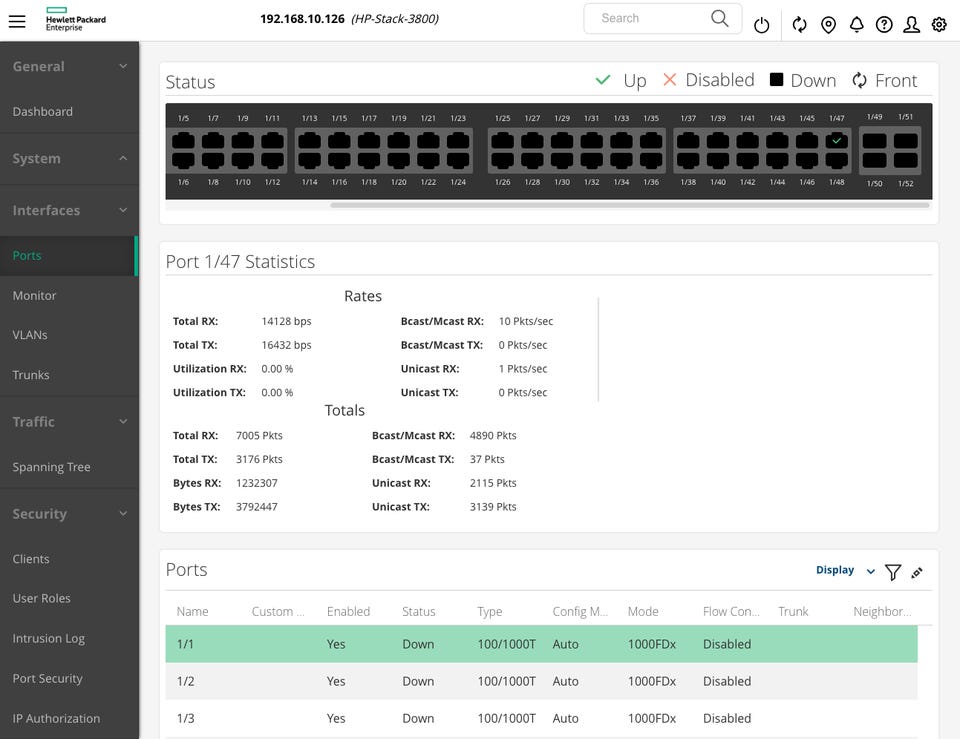
Task: Click the edit pencil icon in Ports table
Action: (917, 573)
